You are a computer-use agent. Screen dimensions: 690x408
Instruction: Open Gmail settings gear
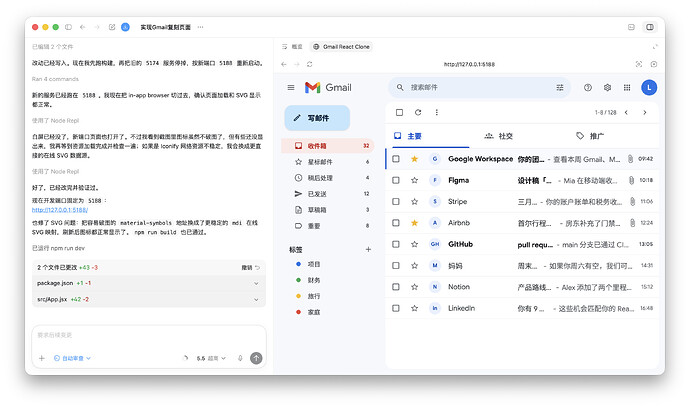pos(607,88)
